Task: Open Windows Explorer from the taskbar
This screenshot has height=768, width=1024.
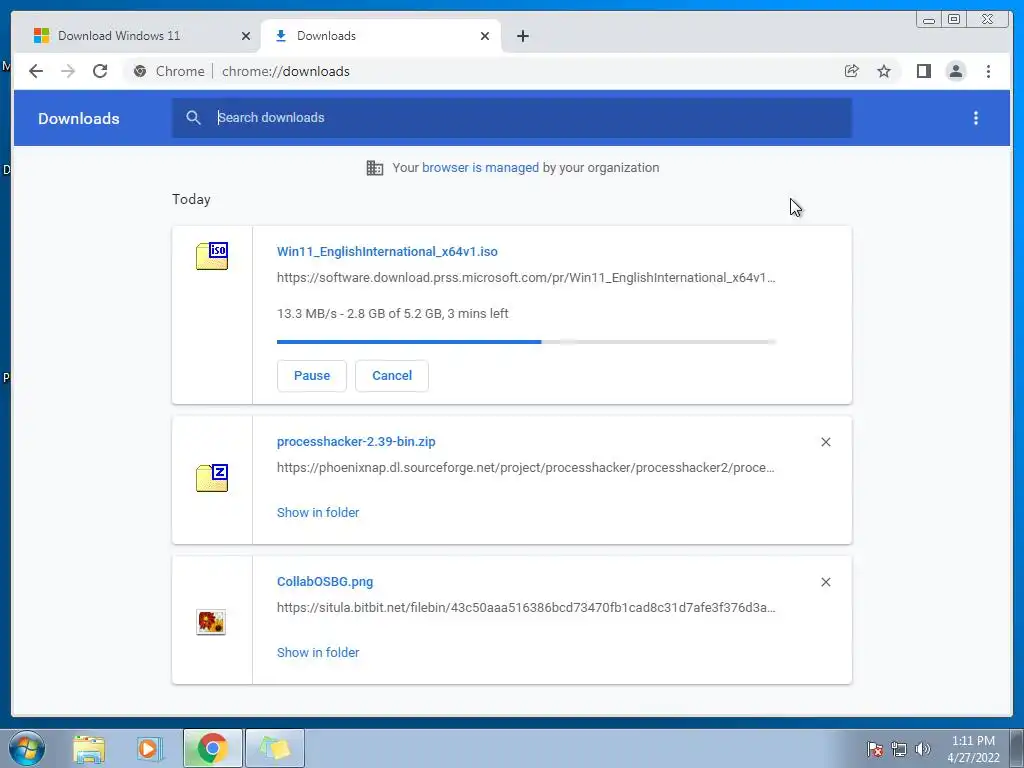Action: point(89,748)
